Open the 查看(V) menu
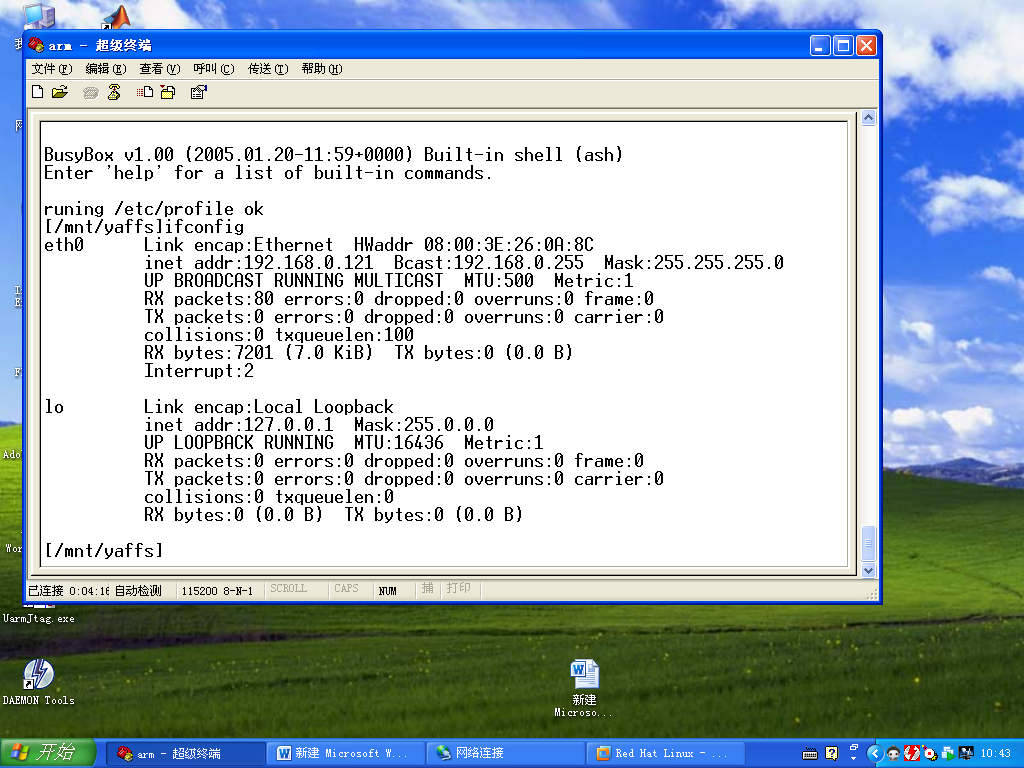The image size is (1024, 768). (x=160, y=69)
